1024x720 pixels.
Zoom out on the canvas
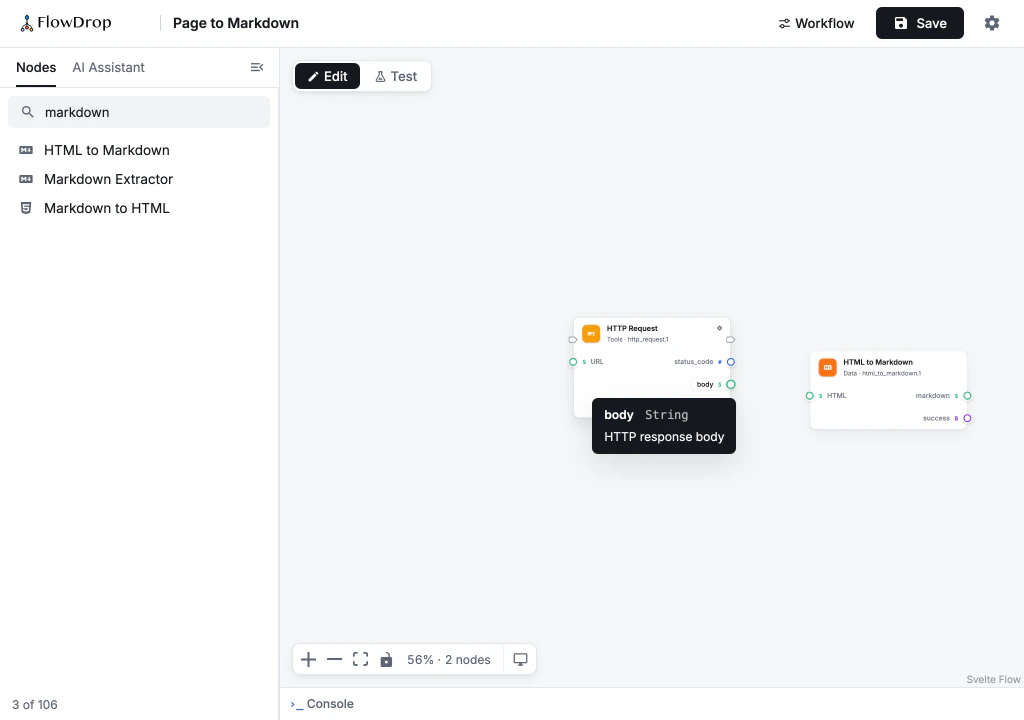point(334,659)
